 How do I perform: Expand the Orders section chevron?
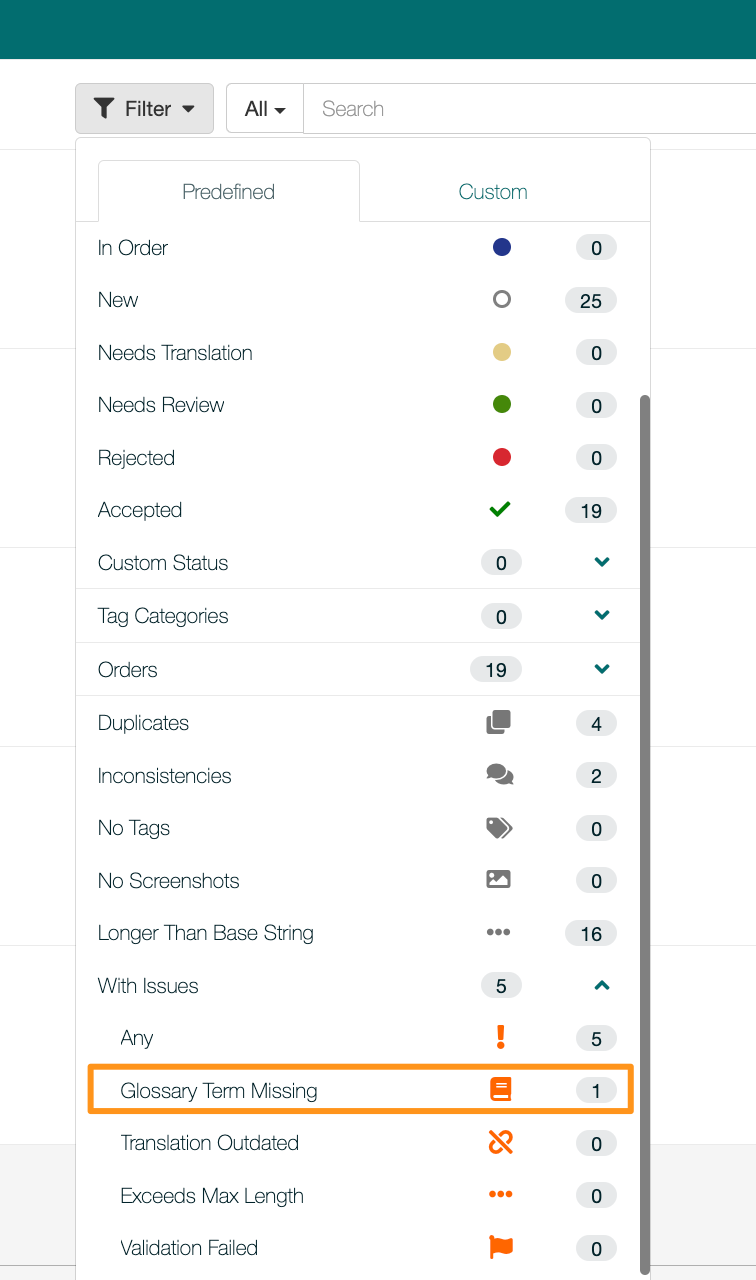[x=602, y=669]
